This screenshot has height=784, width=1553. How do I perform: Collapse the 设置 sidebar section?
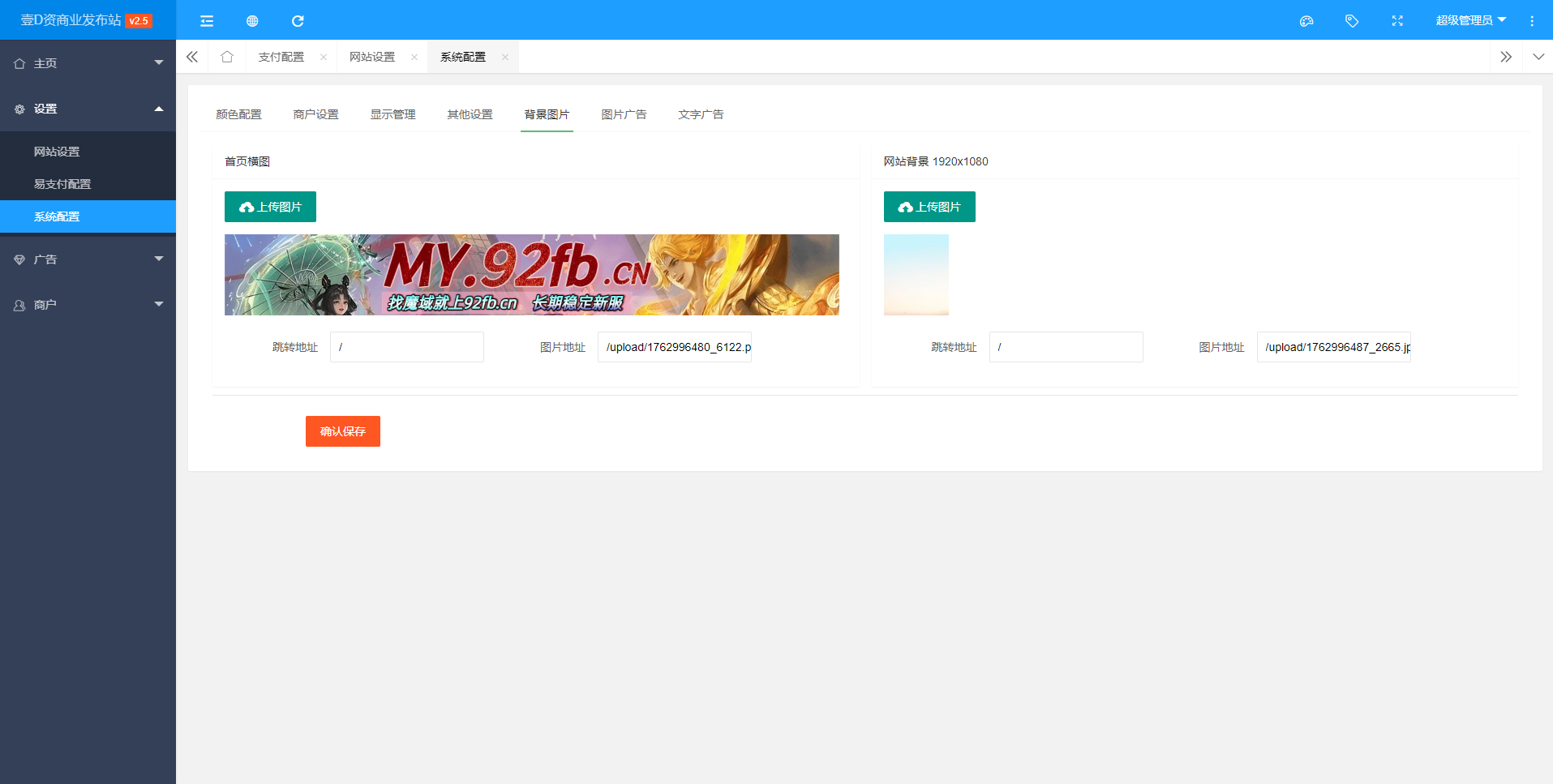click(88, 108)
